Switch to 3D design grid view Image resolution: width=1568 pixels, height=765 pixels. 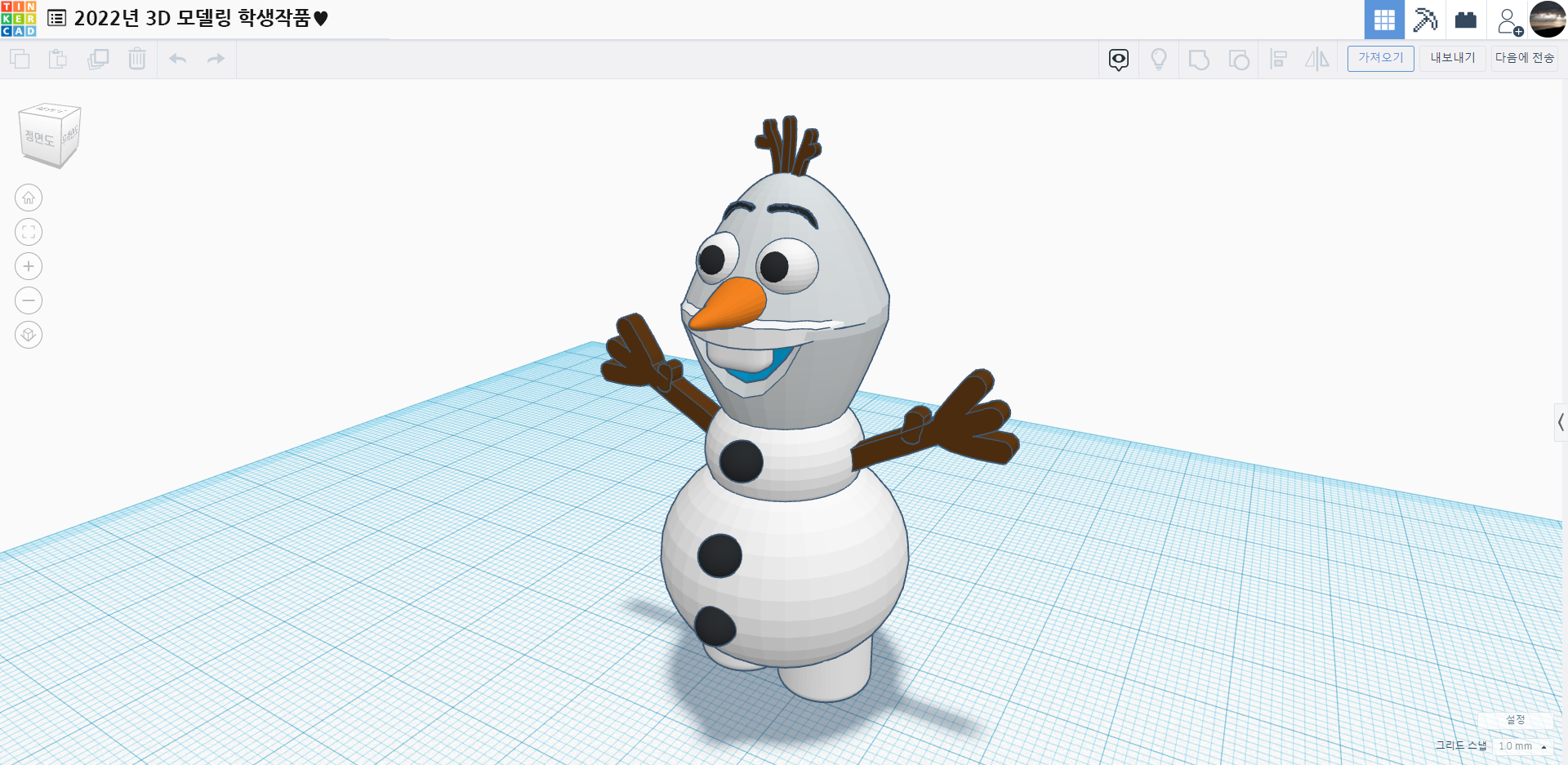tap(1384, 20)
